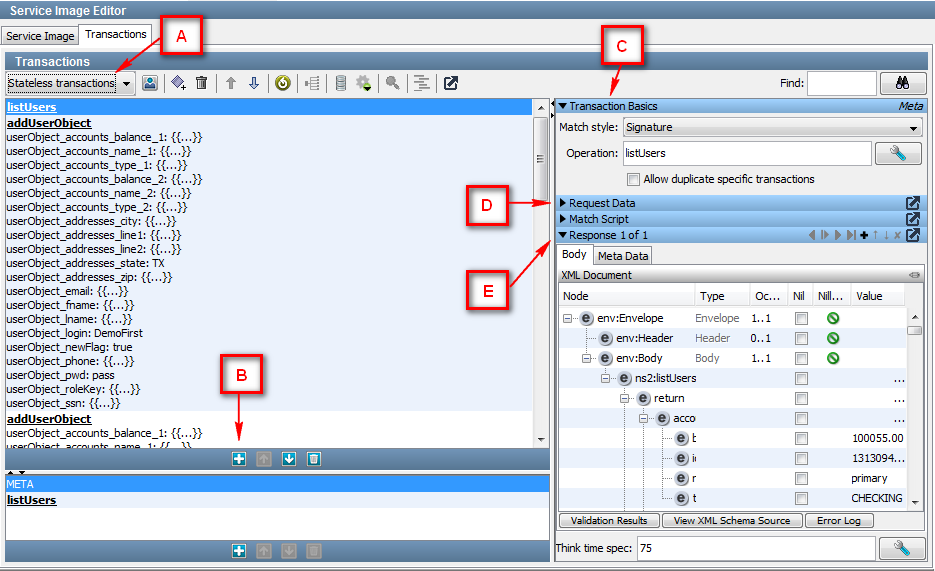This screenshot has width=935, height=571.
Task: Click the tree hierarchy icon in toolbar
Action: click(312, 83)
